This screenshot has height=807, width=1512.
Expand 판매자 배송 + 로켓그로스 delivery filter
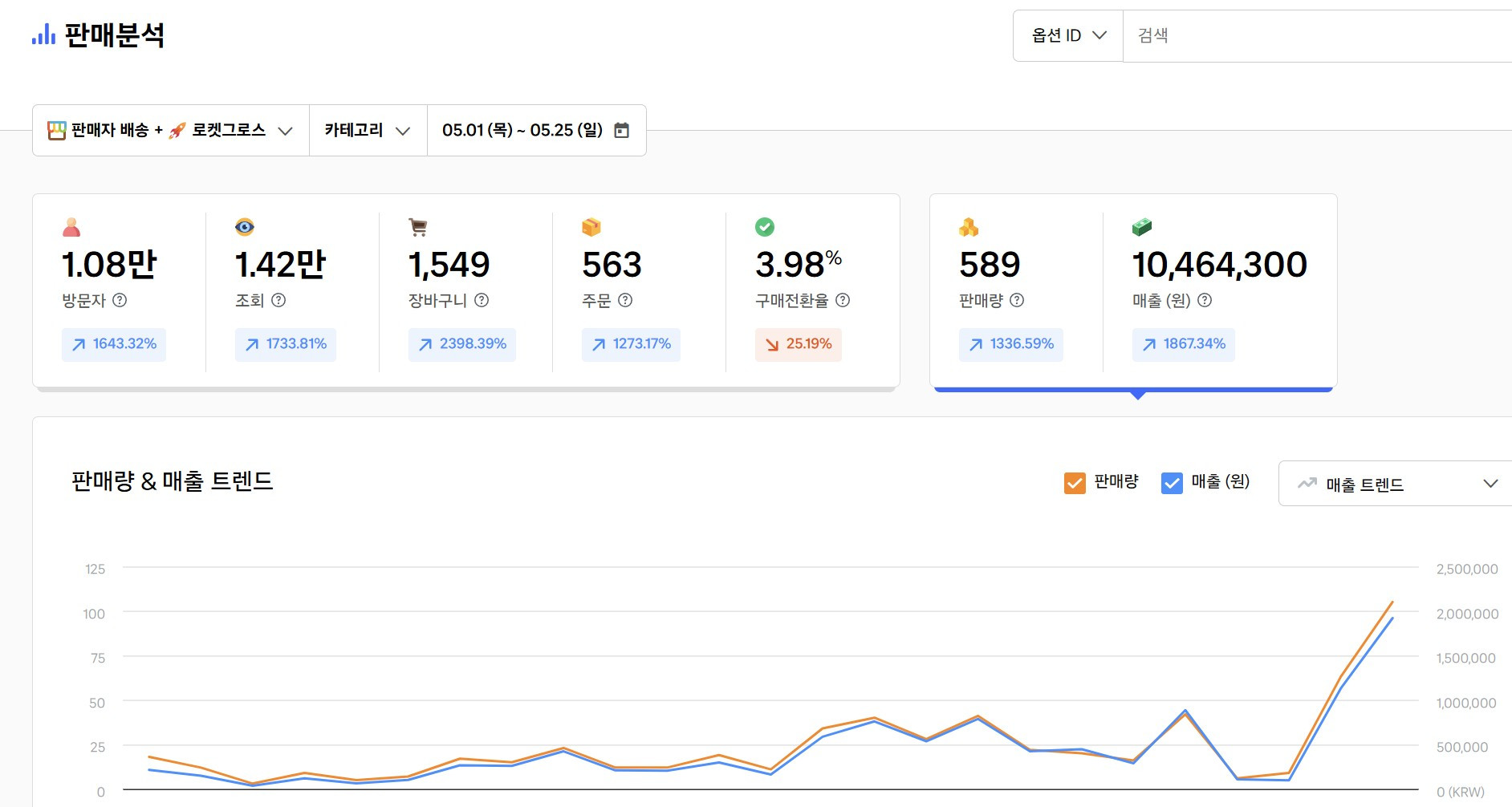170,130
